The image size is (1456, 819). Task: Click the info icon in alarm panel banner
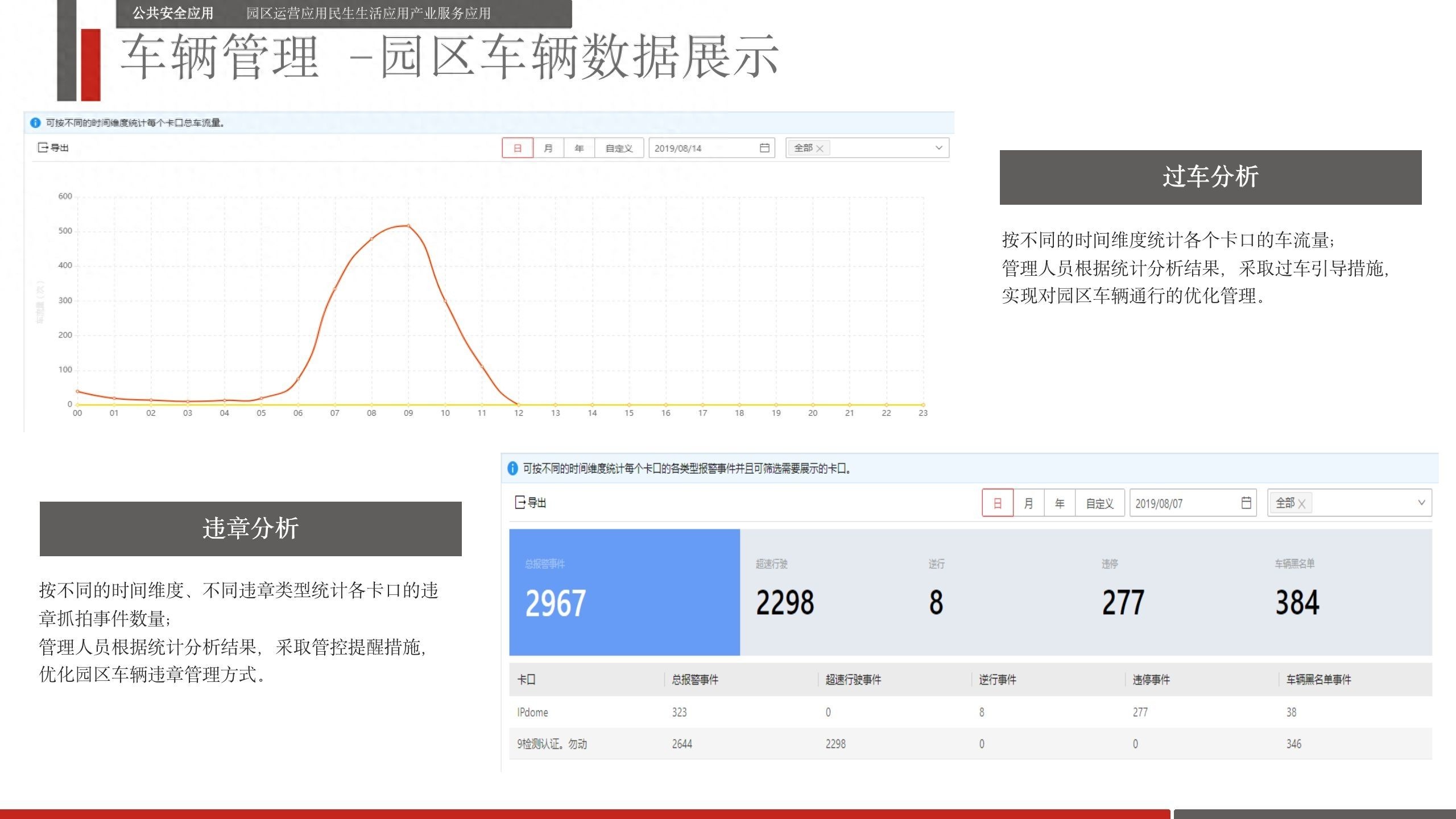click(x=512, y=469)
